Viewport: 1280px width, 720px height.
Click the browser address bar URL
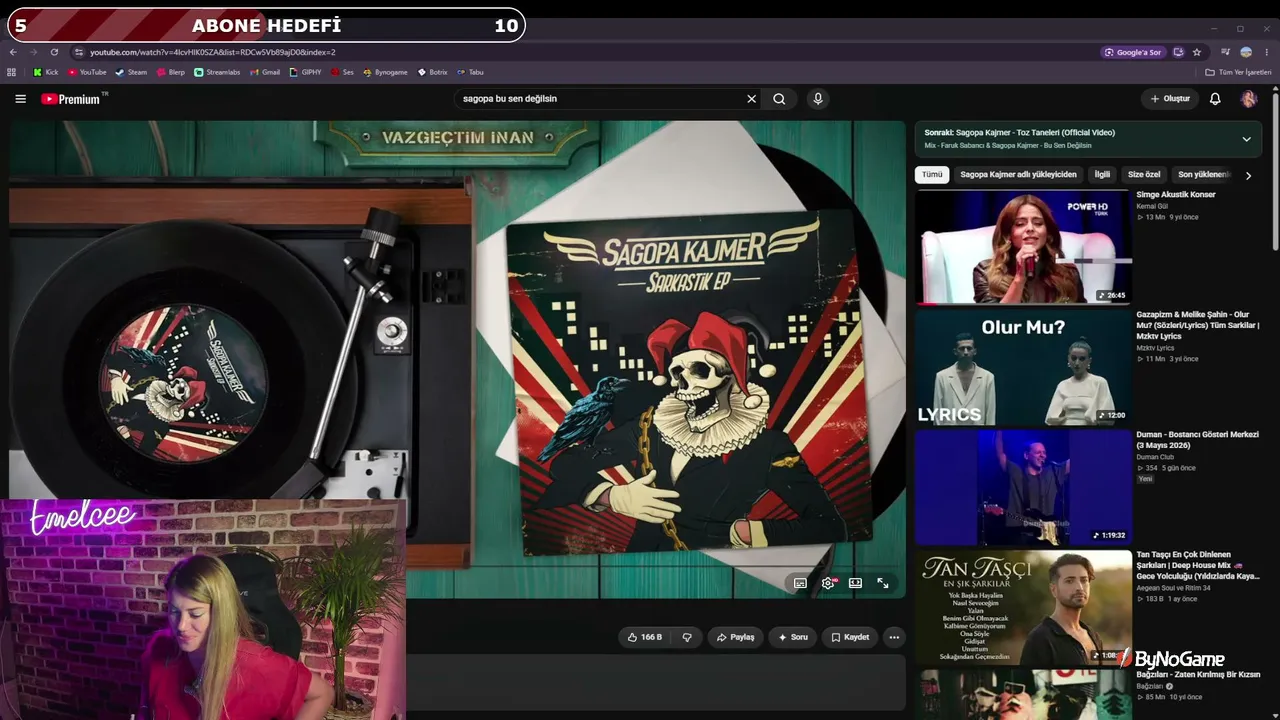[213, 52]
